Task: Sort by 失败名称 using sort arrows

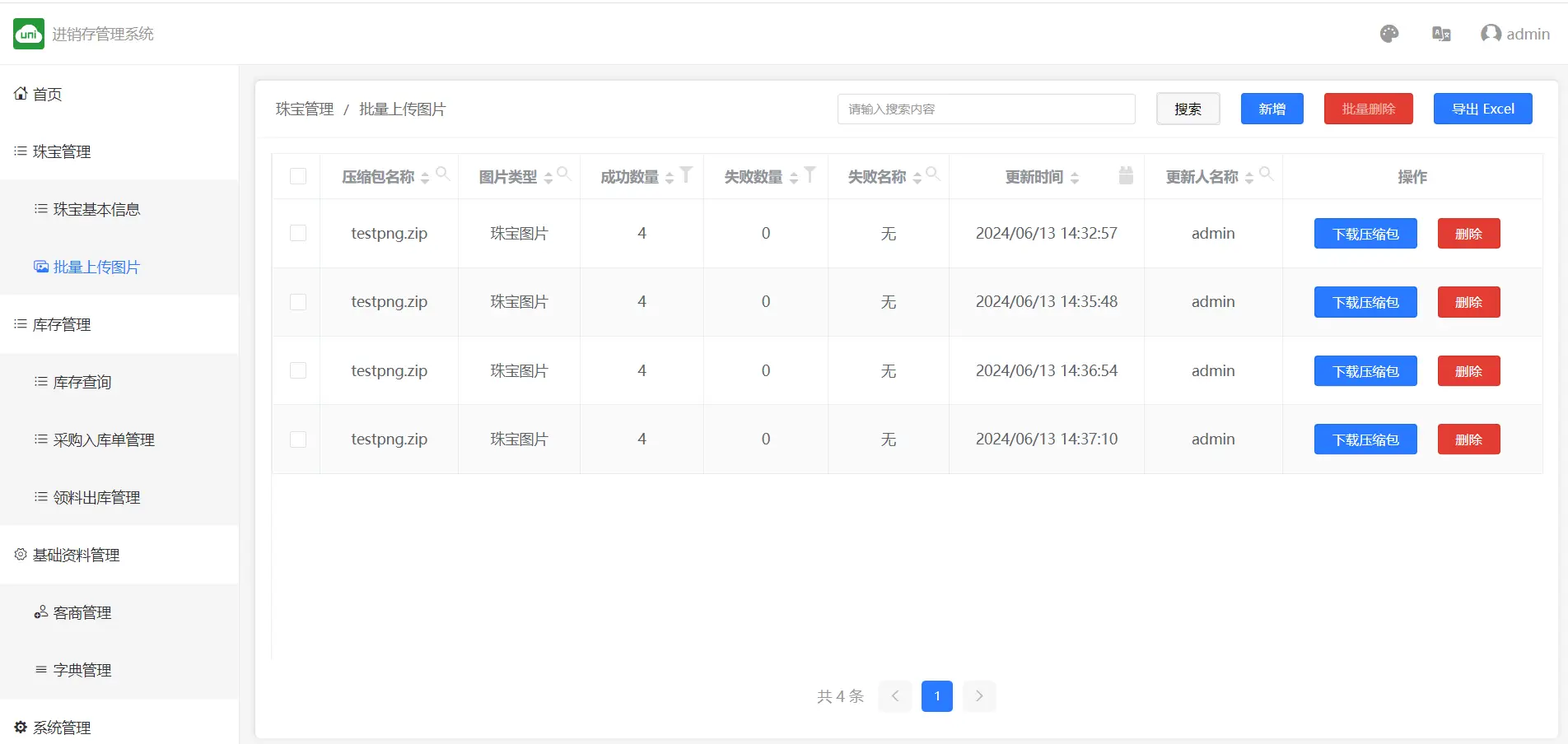Action: point(917,178)
